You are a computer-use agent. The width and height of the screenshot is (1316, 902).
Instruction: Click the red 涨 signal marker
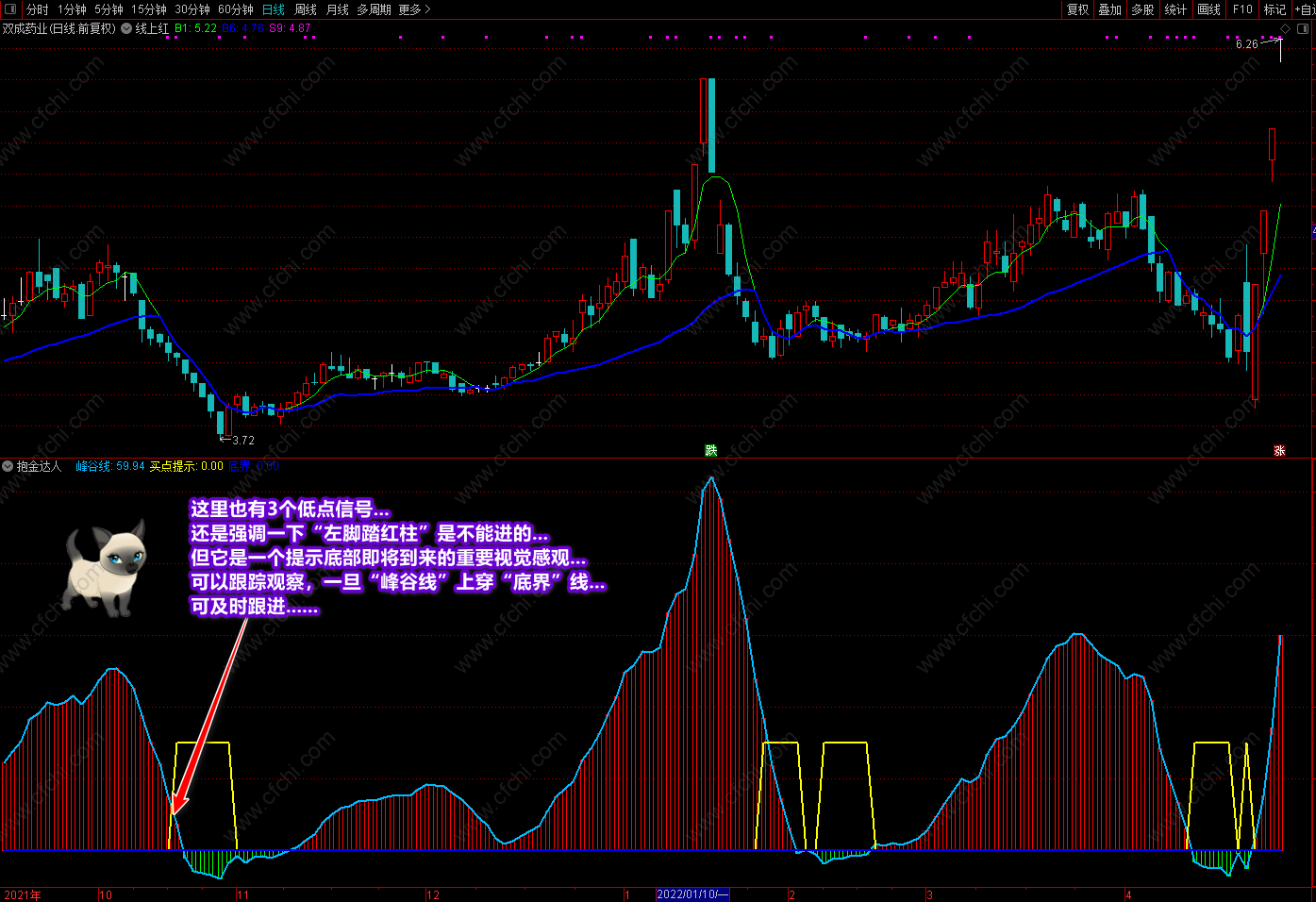pyautogui.click(x=1279, y=450)
